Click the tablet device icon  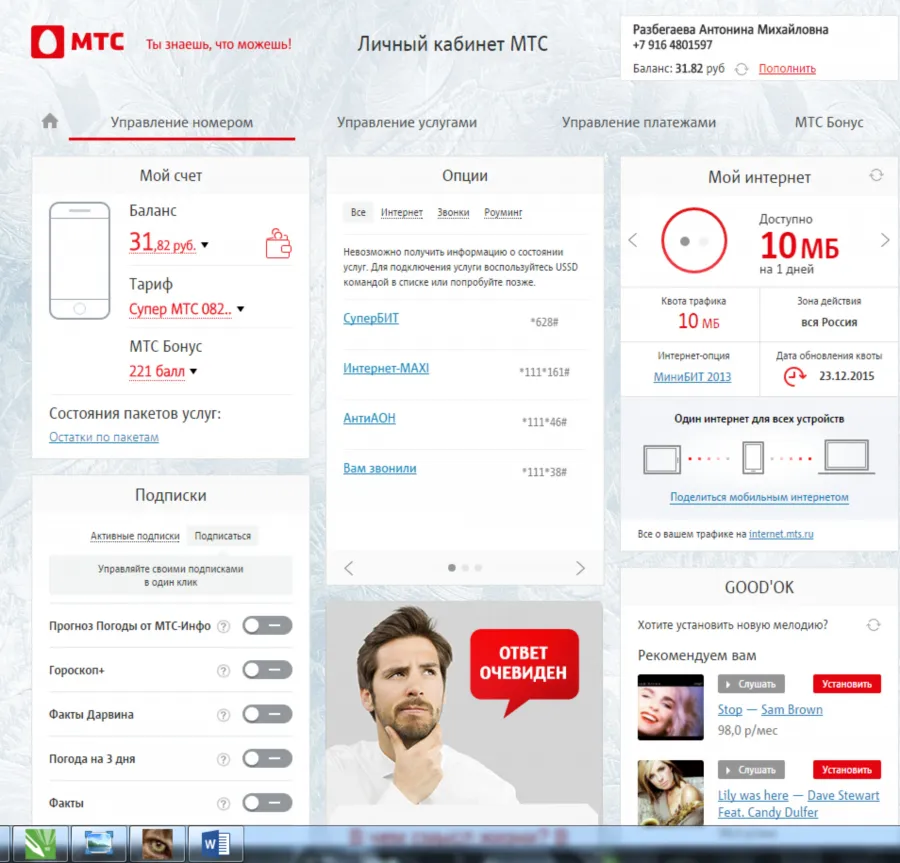(662, 459)
